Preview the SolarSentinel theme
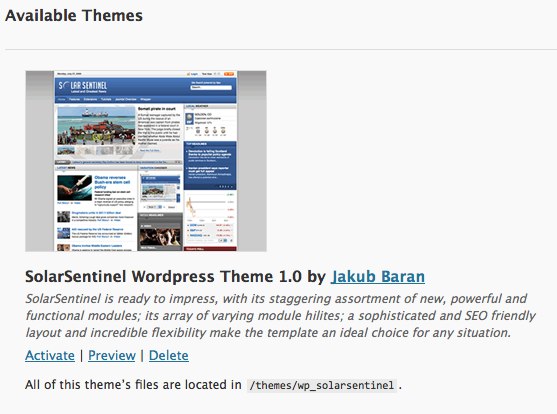Screen dimensions: 557x414 [112, 355]
